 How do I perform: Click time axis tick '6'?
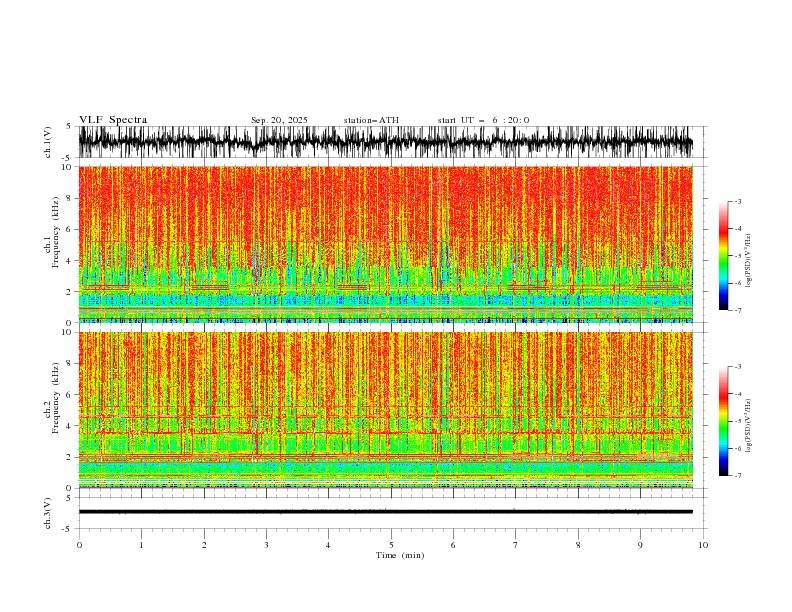coord(453,545)
